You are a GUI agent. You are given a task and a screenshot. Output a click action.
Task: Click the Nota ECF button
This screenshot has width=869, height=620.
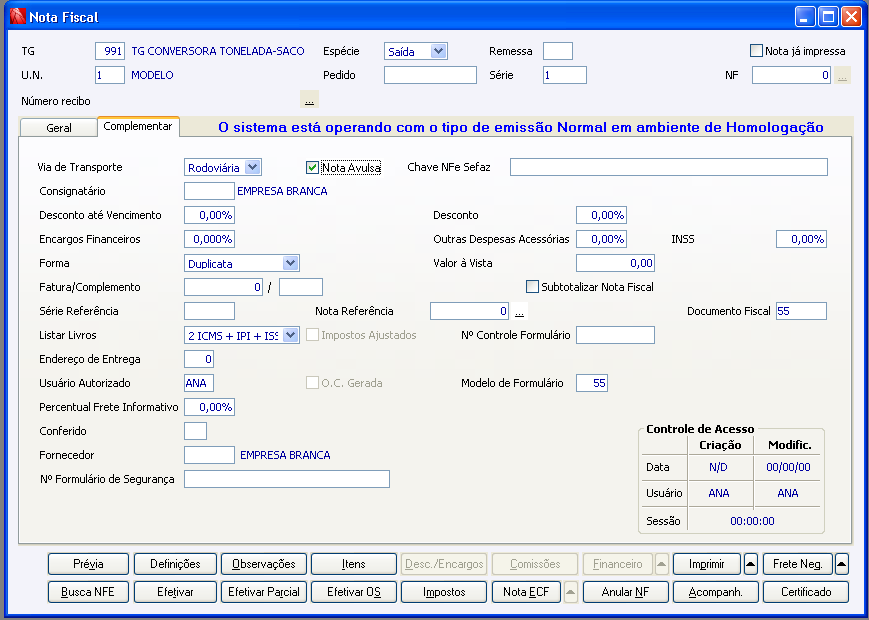pos(526,592)
